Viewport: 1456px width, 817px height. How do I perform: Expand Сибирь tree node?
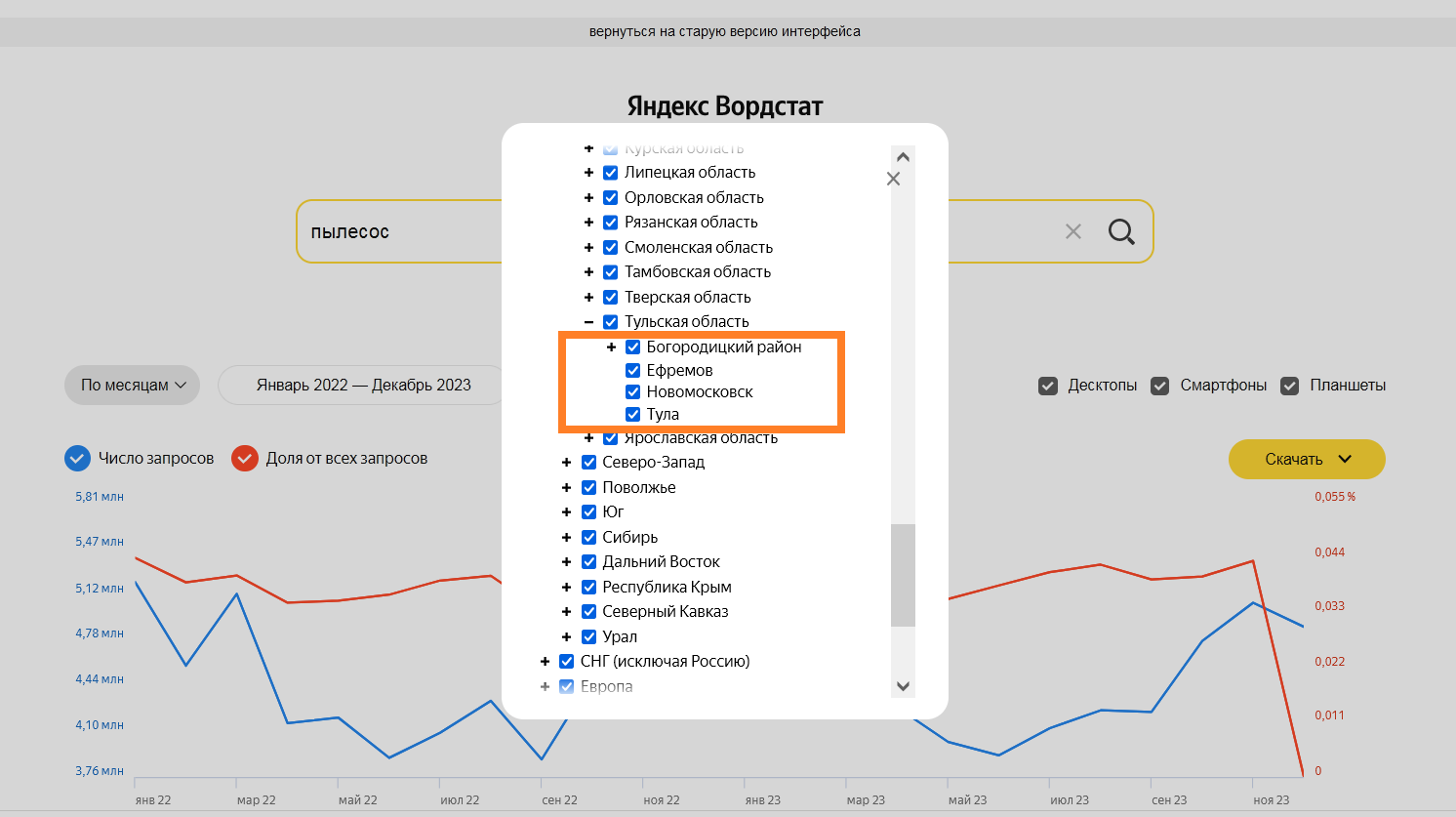(x=566, y=537)
